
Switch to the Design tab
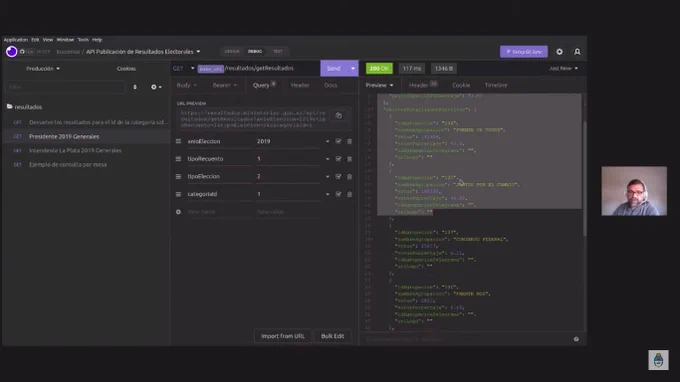pos(232,52)
